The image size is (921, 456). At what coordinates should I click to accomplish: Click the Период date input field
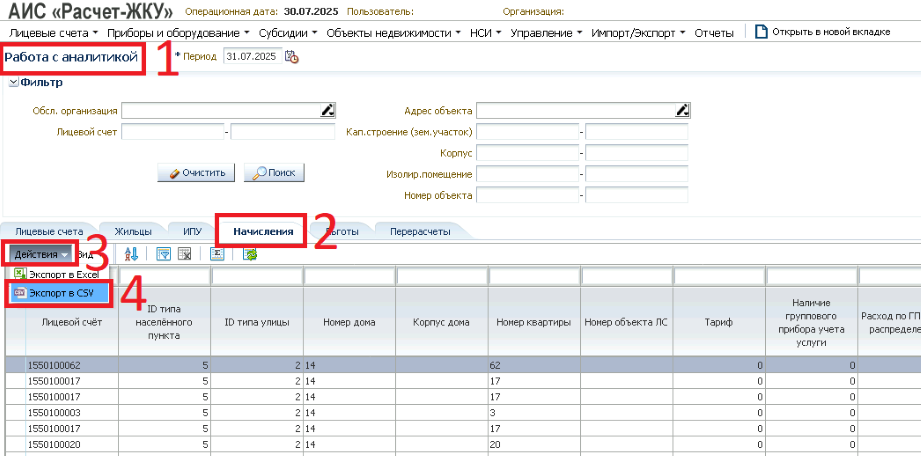[252, 57]
